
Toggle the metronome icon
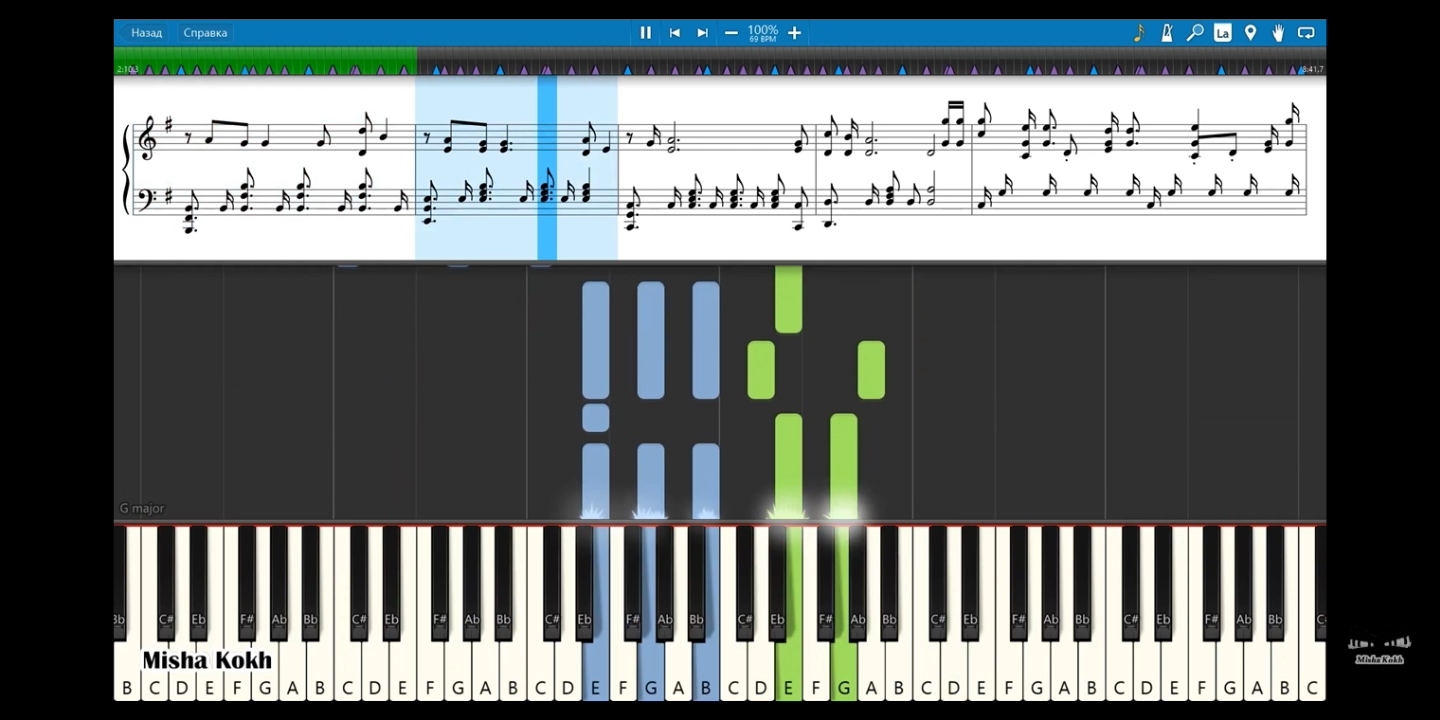click(x=1167, y=33)
